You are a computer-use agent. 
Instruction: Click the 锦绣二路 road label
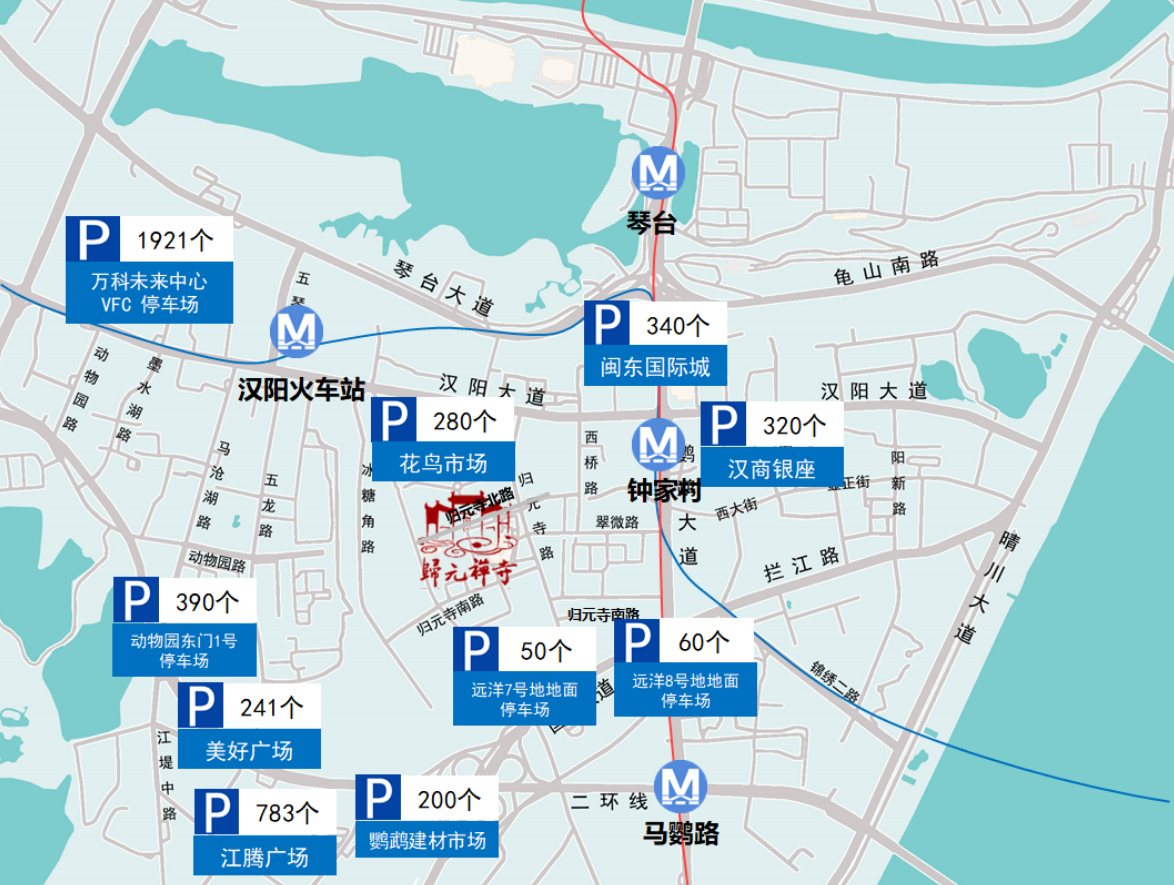click(x=835, y=681)
